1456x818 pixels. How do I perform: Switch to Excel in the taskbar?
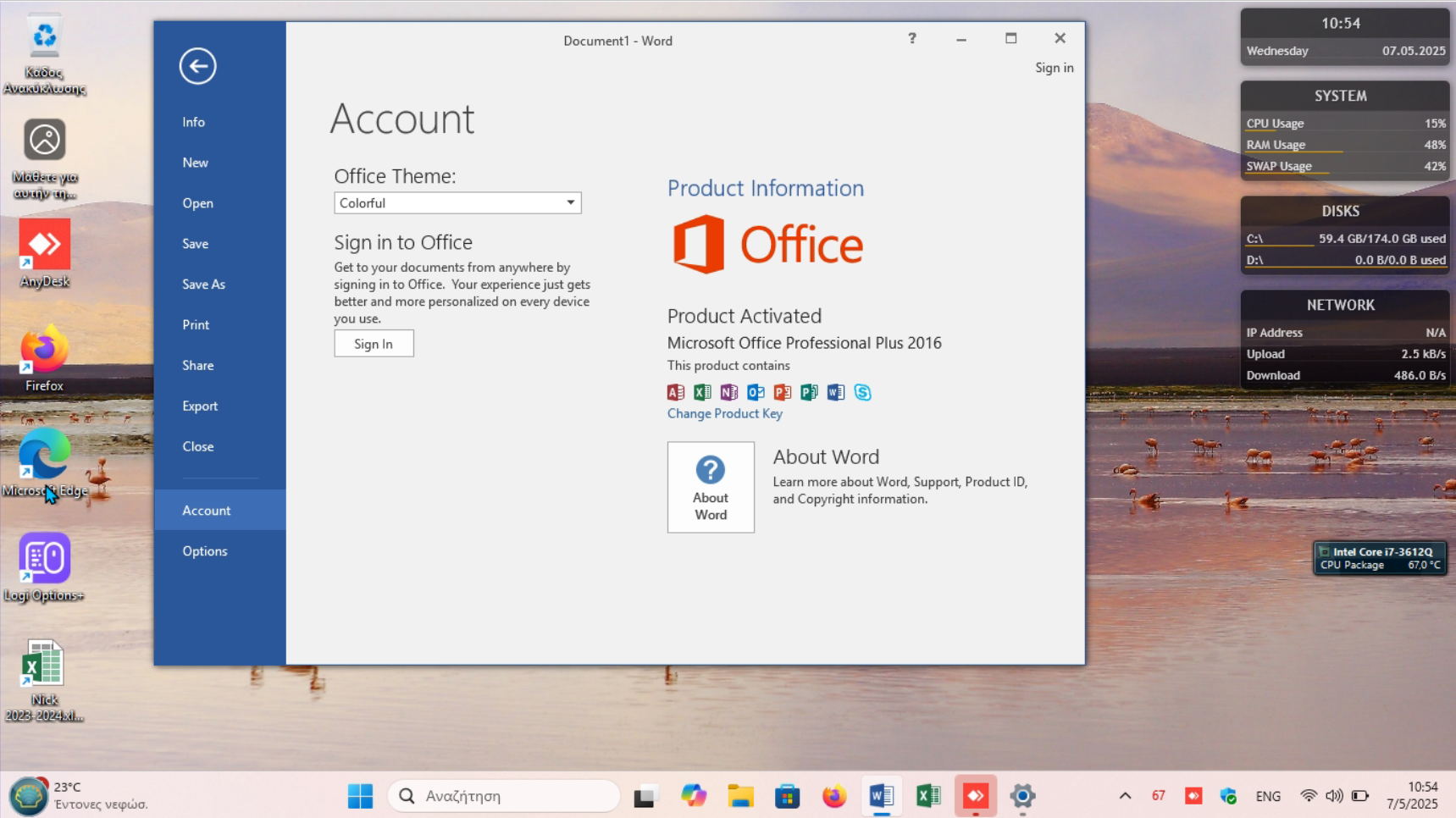tap(928, 796)
